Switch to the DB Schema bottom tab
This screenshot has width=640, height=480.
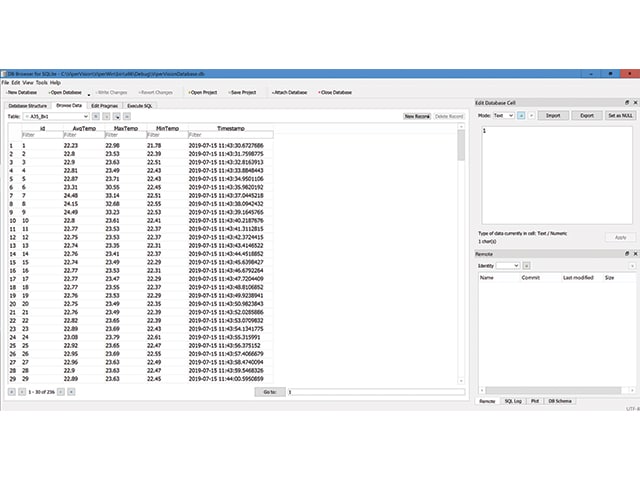[560, 401]
